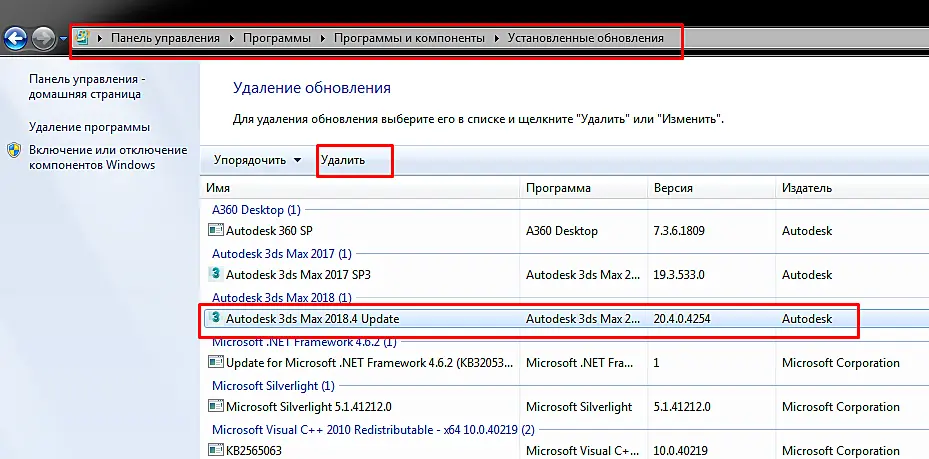
Task: Go to Панель управления breadcrumb
Action: [165, 38]
